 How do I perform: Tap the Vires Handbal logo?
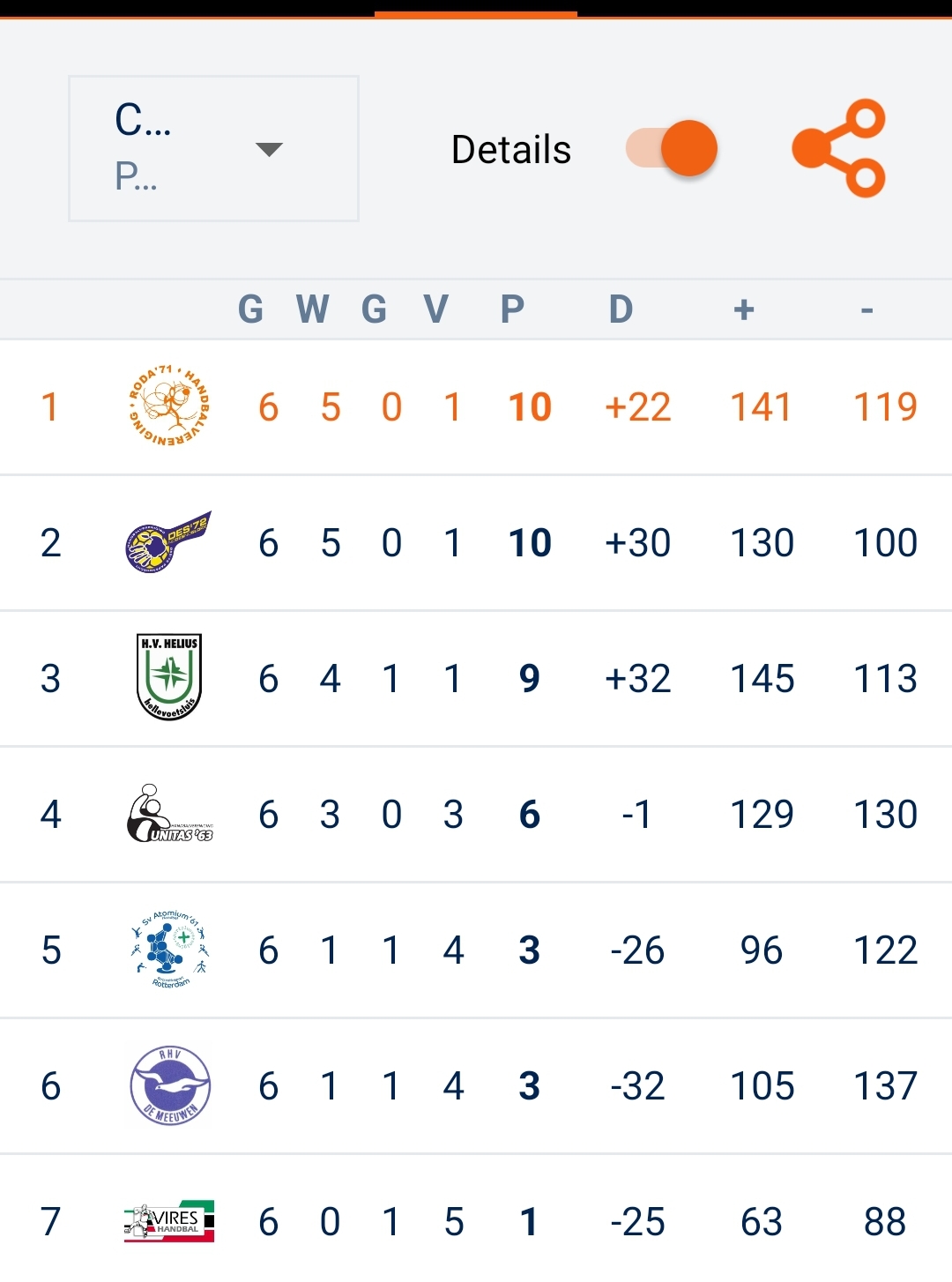(x=169, y=1221)
